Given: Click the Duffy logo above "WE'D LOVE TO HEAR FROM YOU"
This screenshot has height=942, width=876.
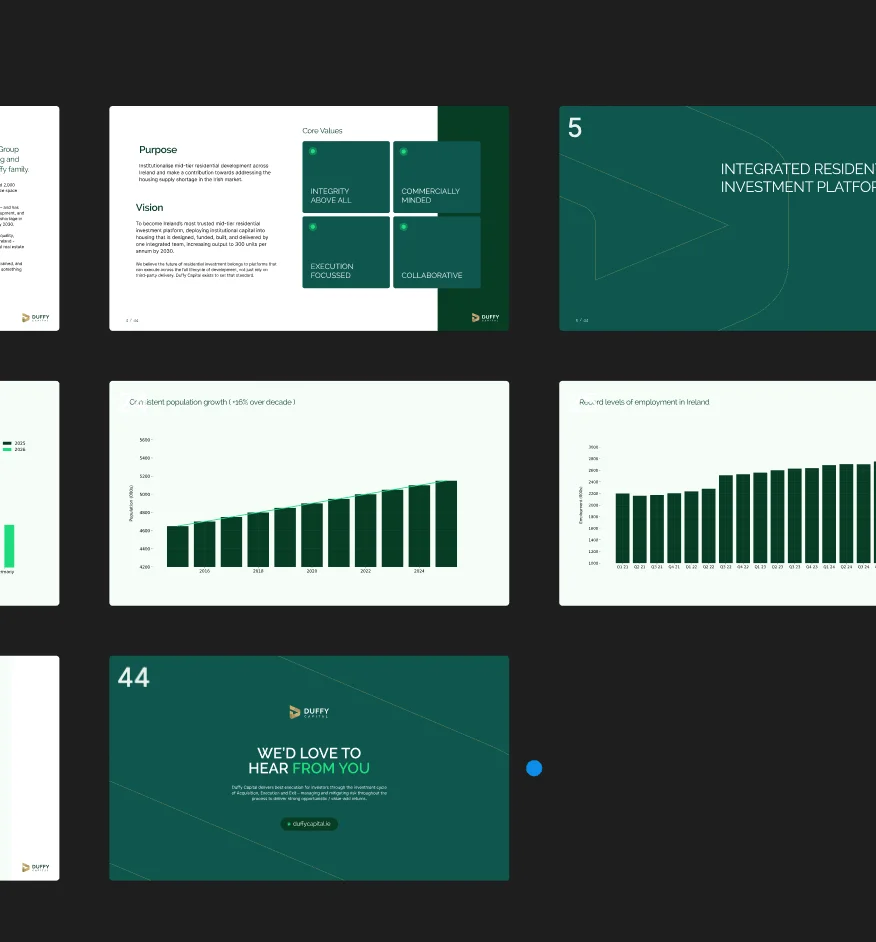Looking at the screenshot, I should click(309, 712).
